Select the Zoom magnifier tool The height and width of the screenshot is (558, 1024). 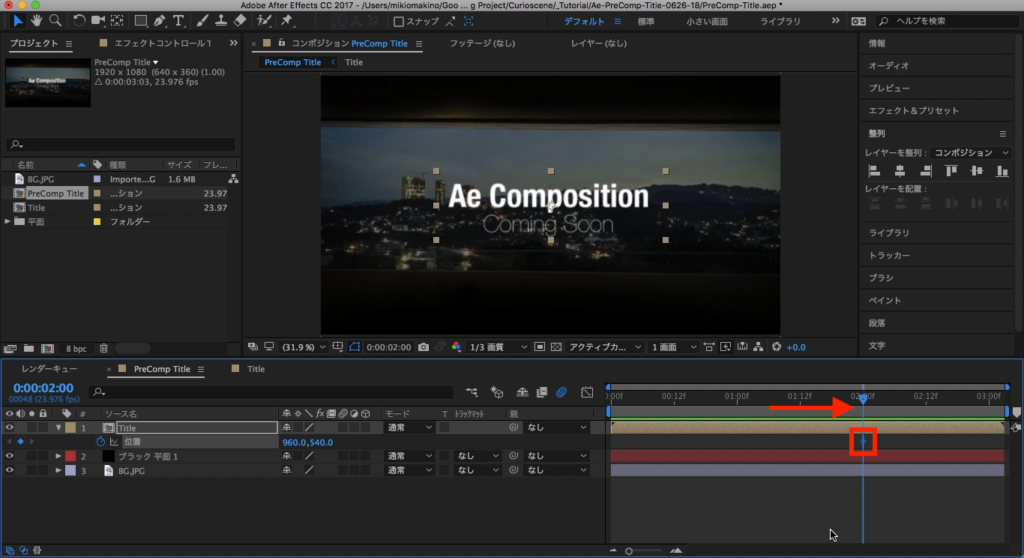coord(55,20)
